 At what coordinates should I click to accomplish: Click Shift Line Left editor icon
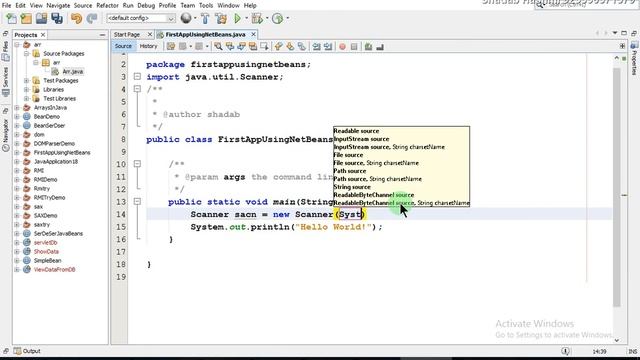click(x=316, y=47)
